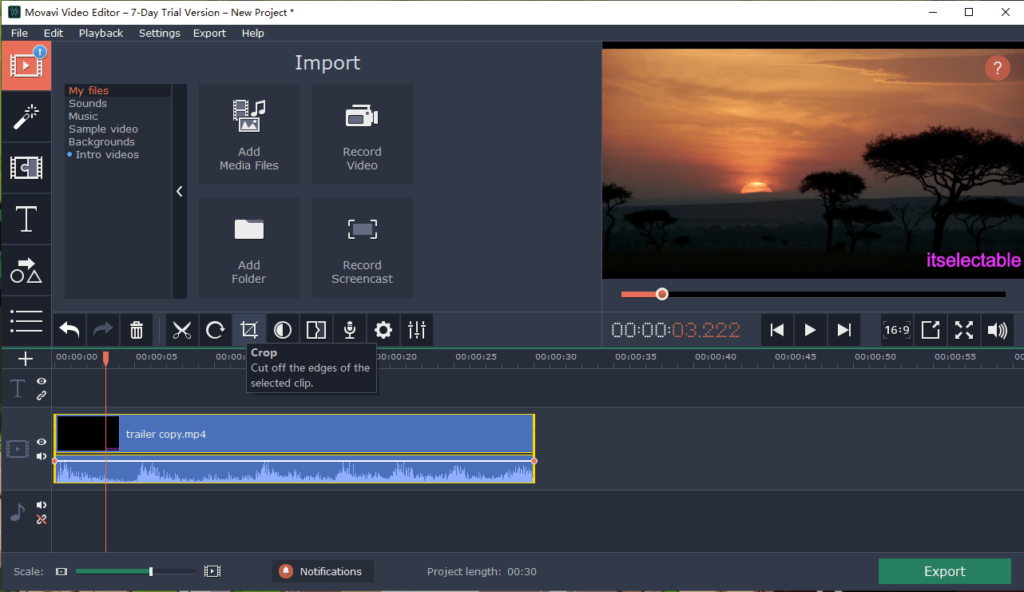Open the File menu
This screenshot has width=1024, height=592.
point(19,33)
